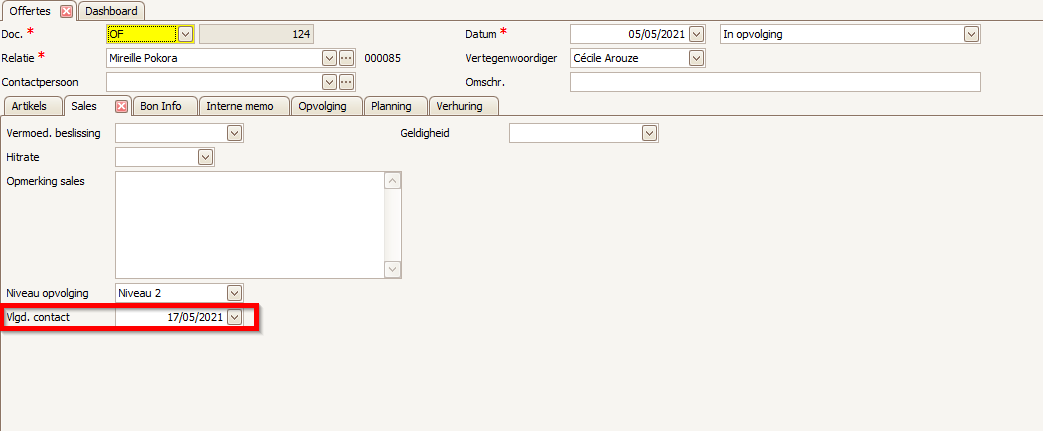Open Vermoed. beslissing dropdown
Image resolution: width=1043 pixels, height=431 pixels.
point(234,133)
